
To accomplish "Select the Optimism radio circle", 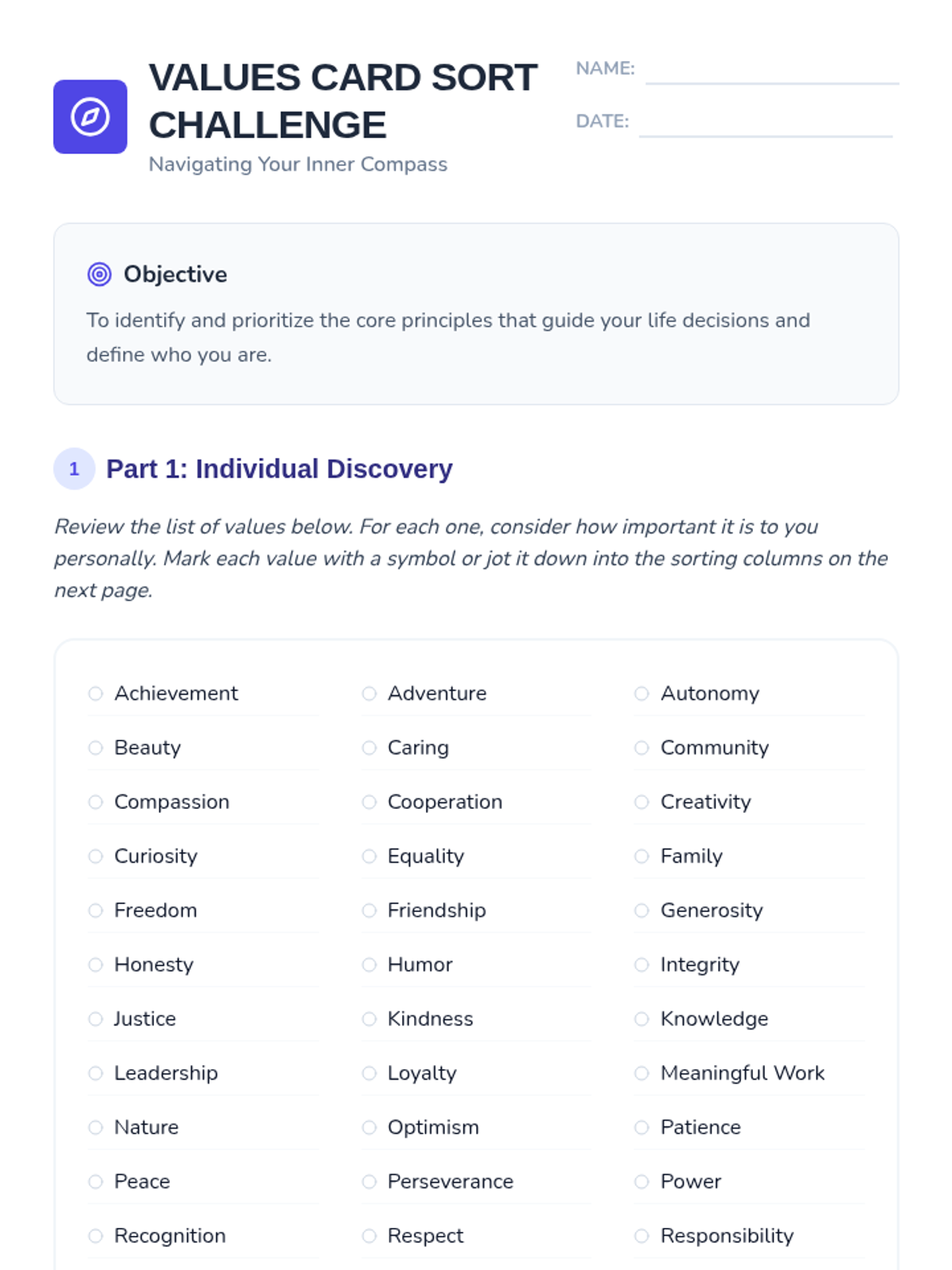I will (x=369, y=1128).
